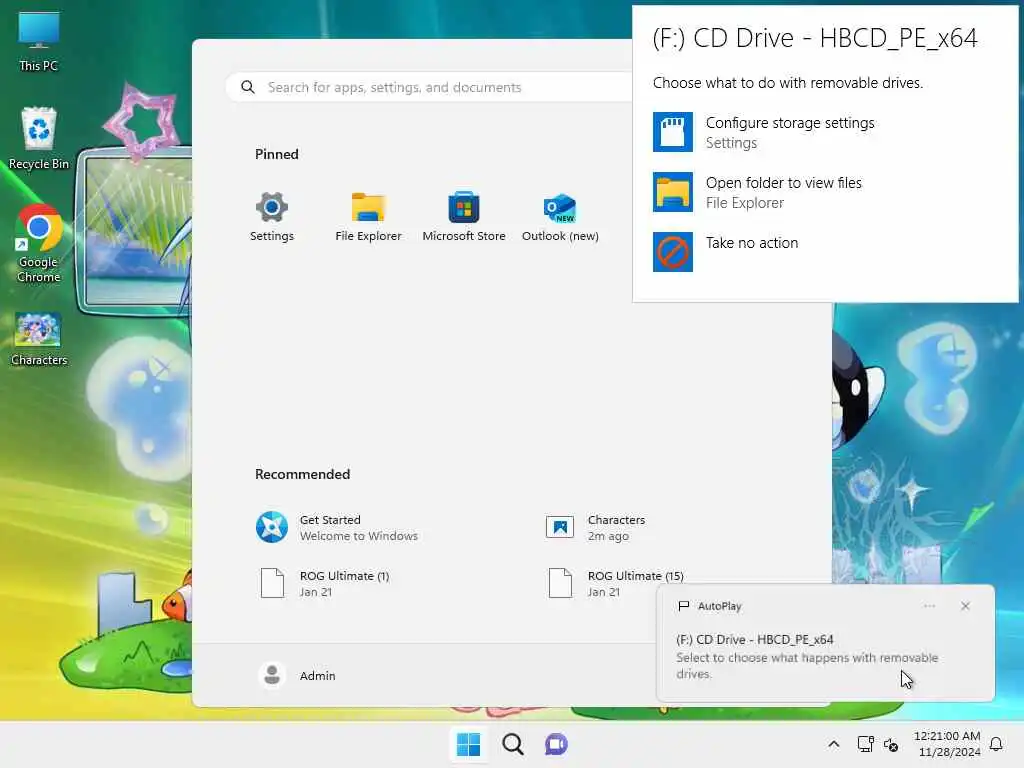Click the Recommended section heading
1024x768 pixels.
pos(302,474)
